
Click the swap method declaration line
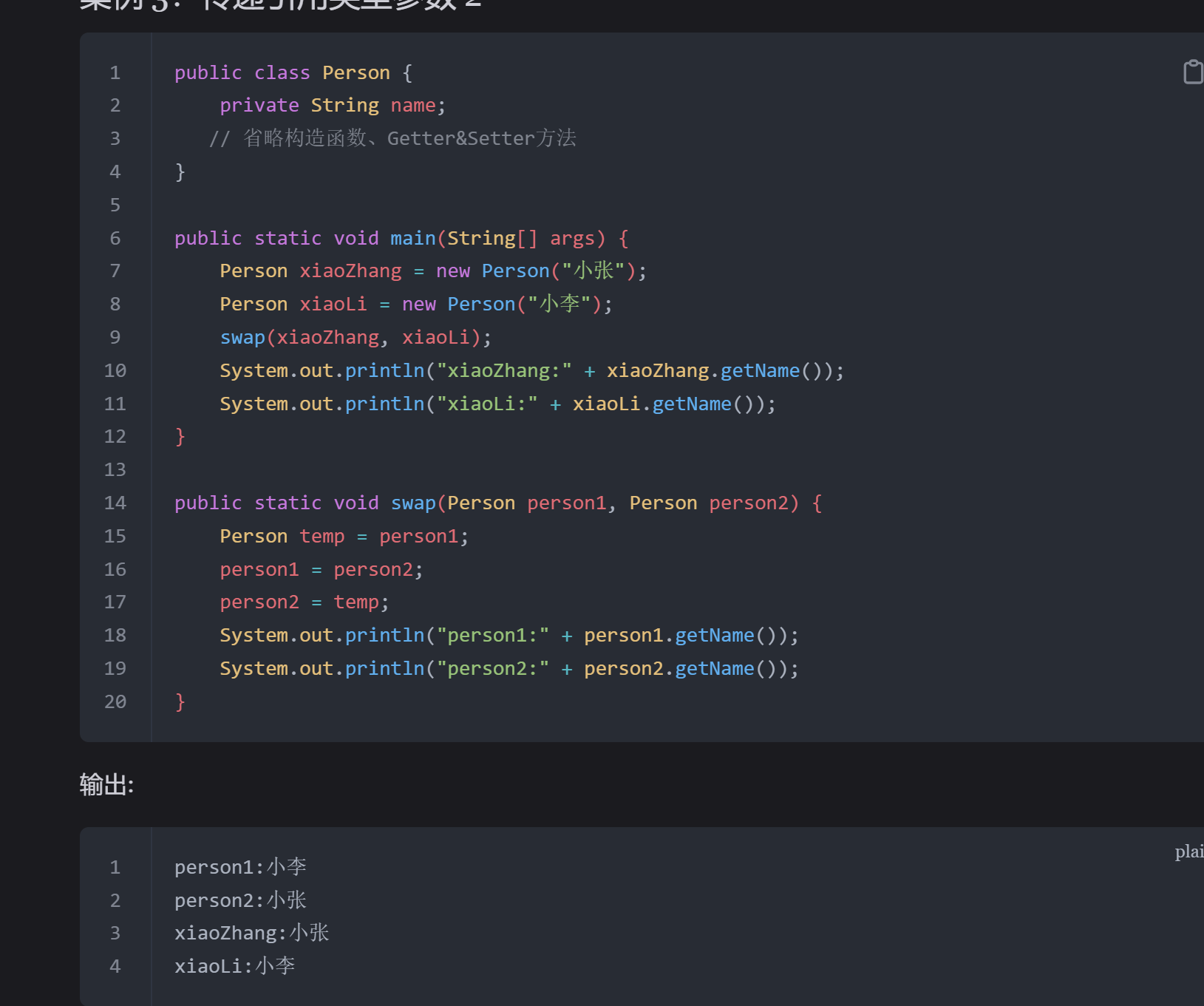[x=498, y=503]
